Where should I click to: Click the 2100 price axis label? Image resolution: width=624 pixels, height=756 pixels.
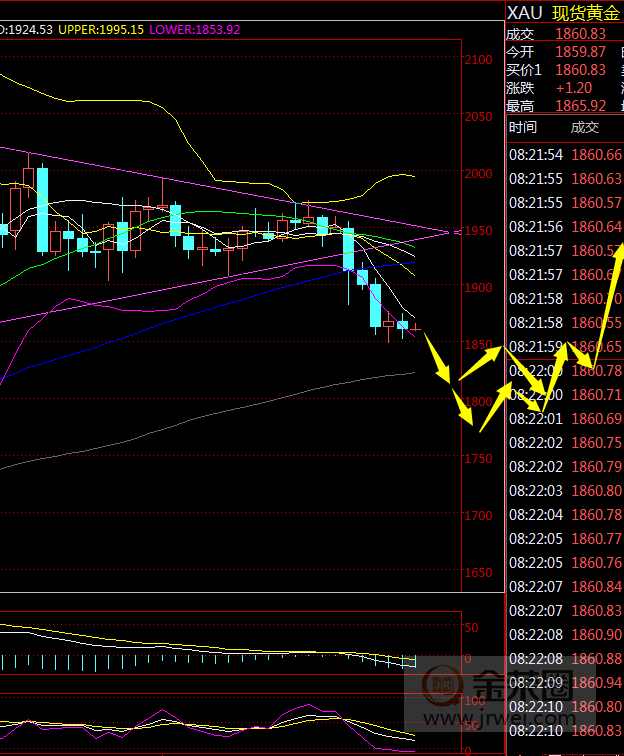point(480,60)
